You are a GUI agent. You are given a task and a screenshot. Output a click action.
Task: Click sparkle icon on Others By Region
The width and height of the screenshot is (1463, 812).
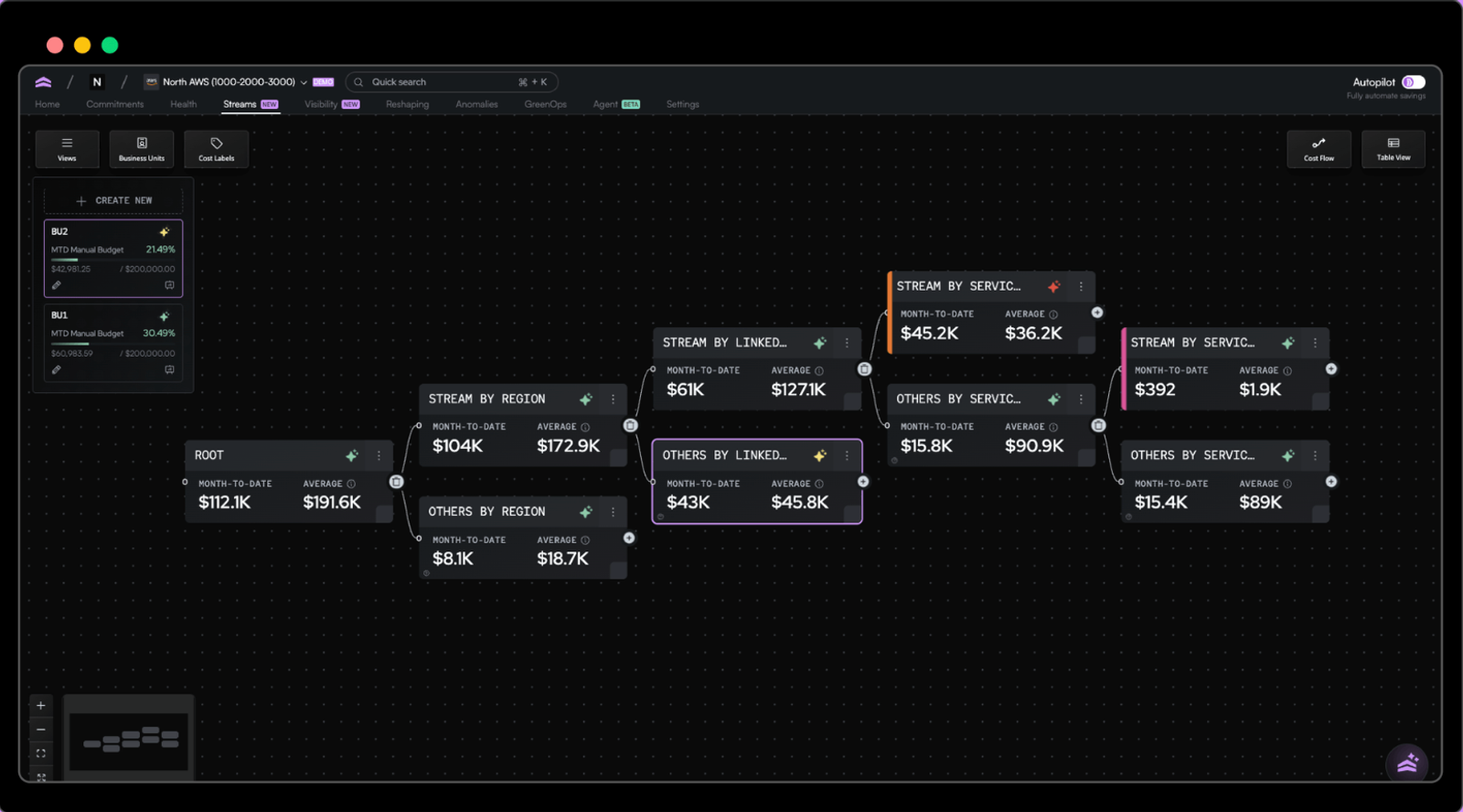(586, 512)
